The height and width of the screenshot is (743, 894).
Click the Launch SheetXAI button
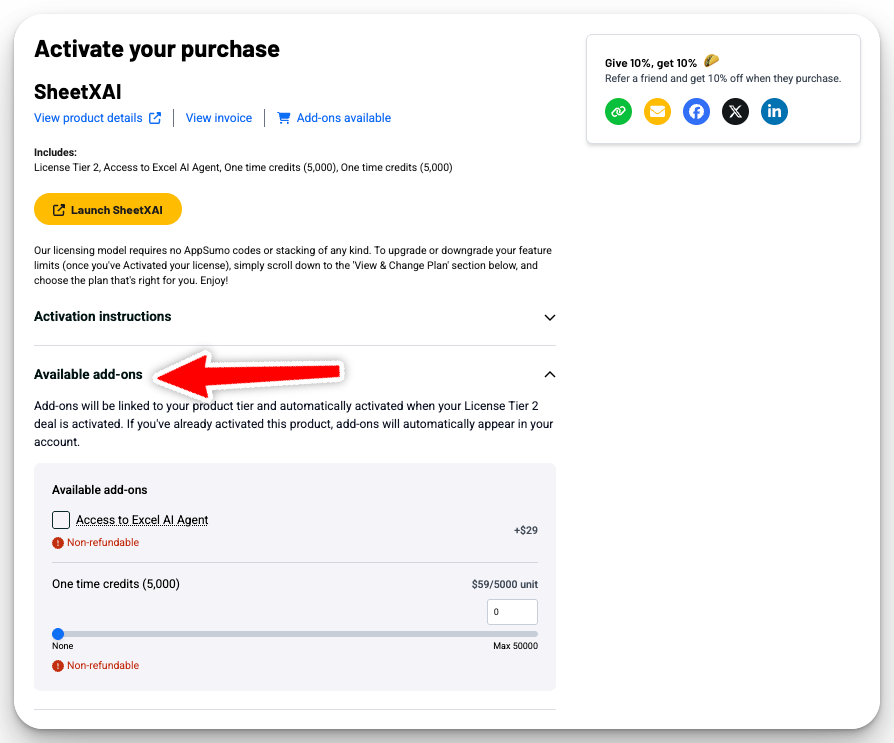(x=108, y=209)
